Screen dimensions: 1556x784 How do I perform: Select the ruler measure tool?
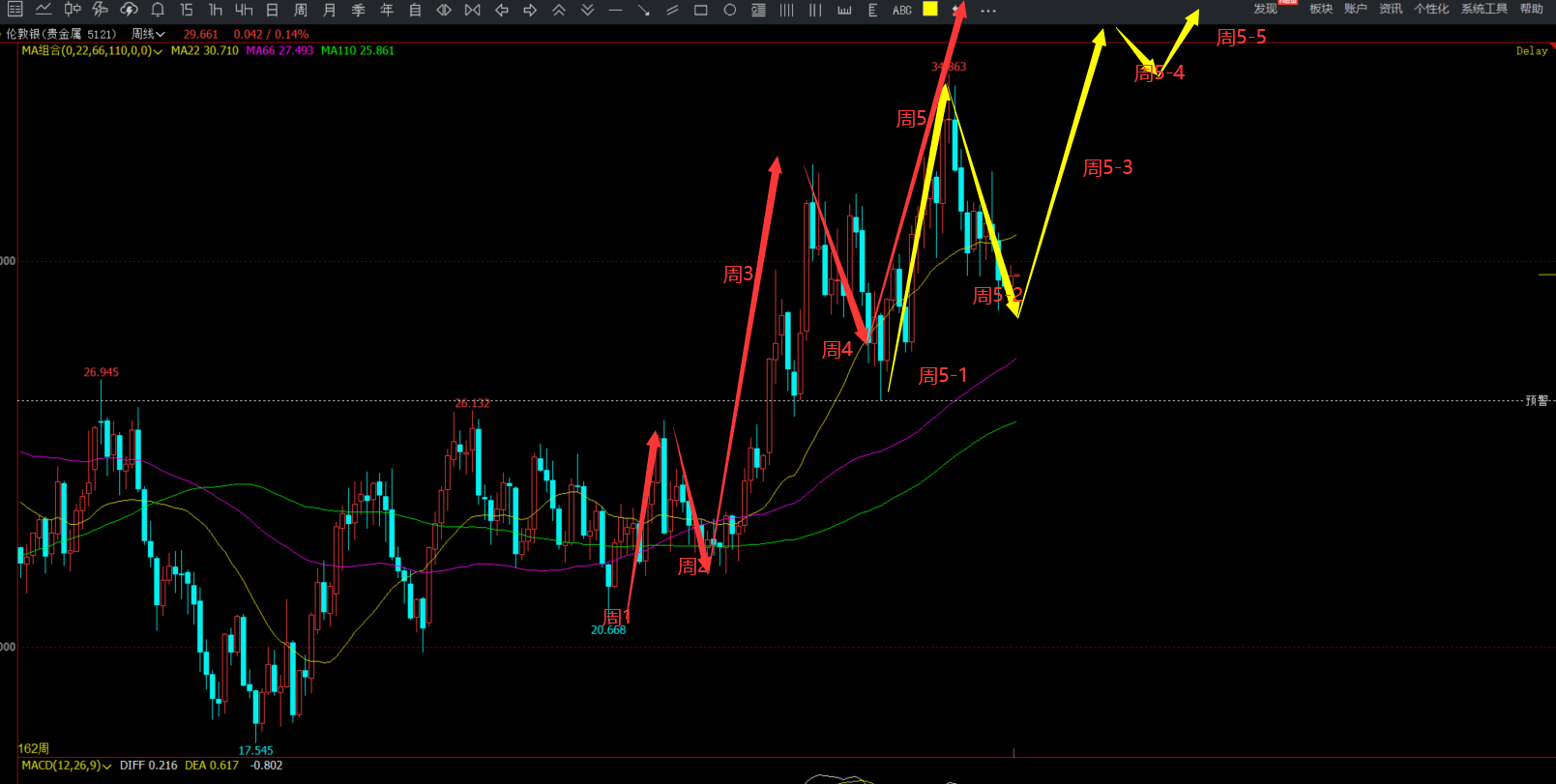tap(844, 10)
